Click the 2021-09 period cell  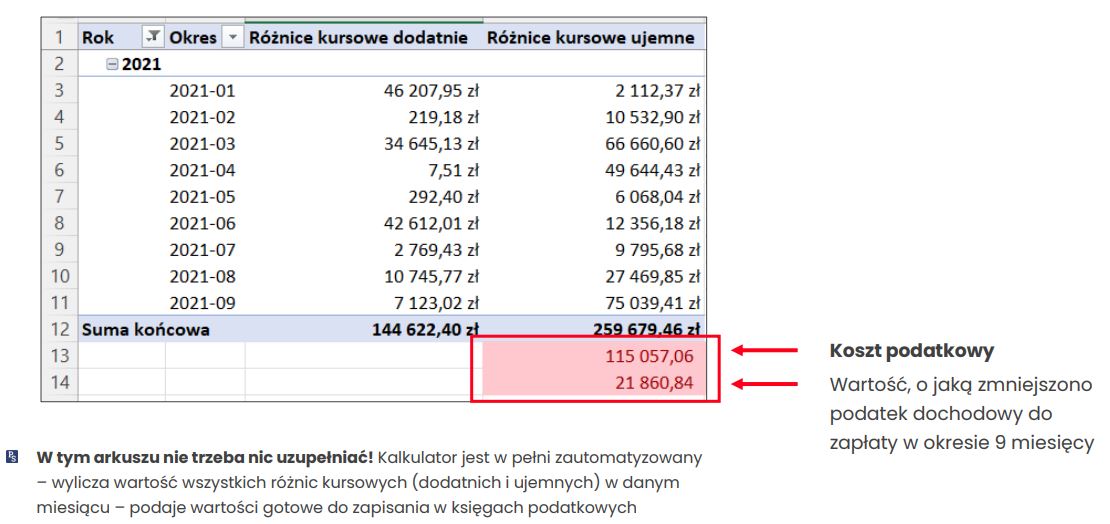tap(202, 301)
